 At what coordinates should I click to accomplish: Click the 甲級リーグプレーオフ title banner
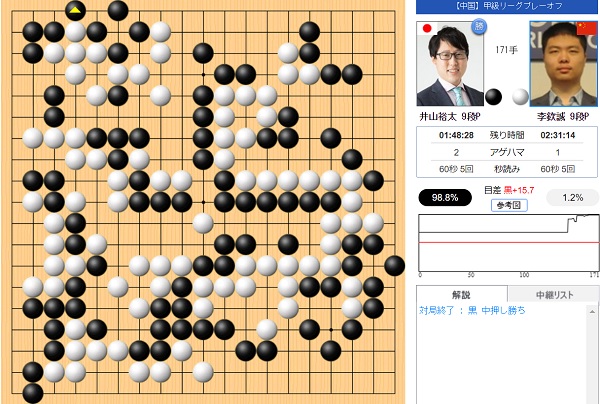(x=507, y=7)
